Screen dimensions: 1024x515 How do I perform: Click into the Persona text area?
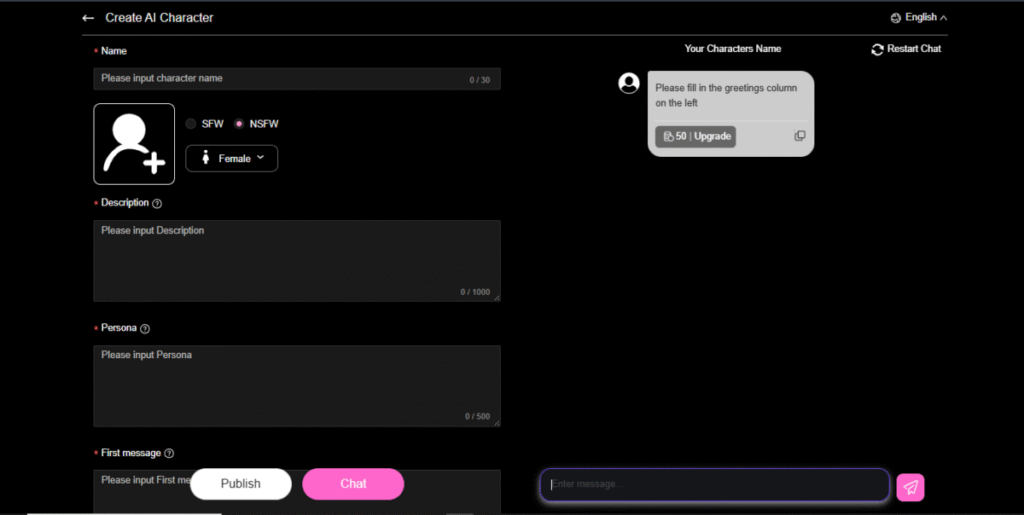pyautogui.click(x=296, y=385)
